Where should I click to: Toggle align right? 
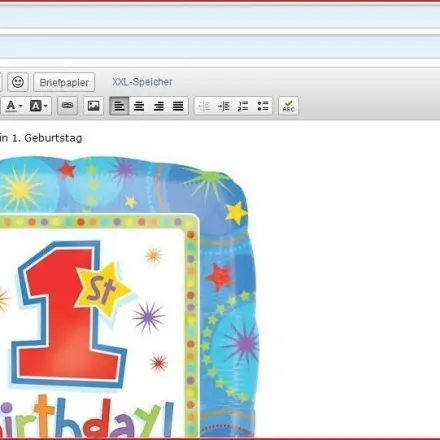(159, 106)
